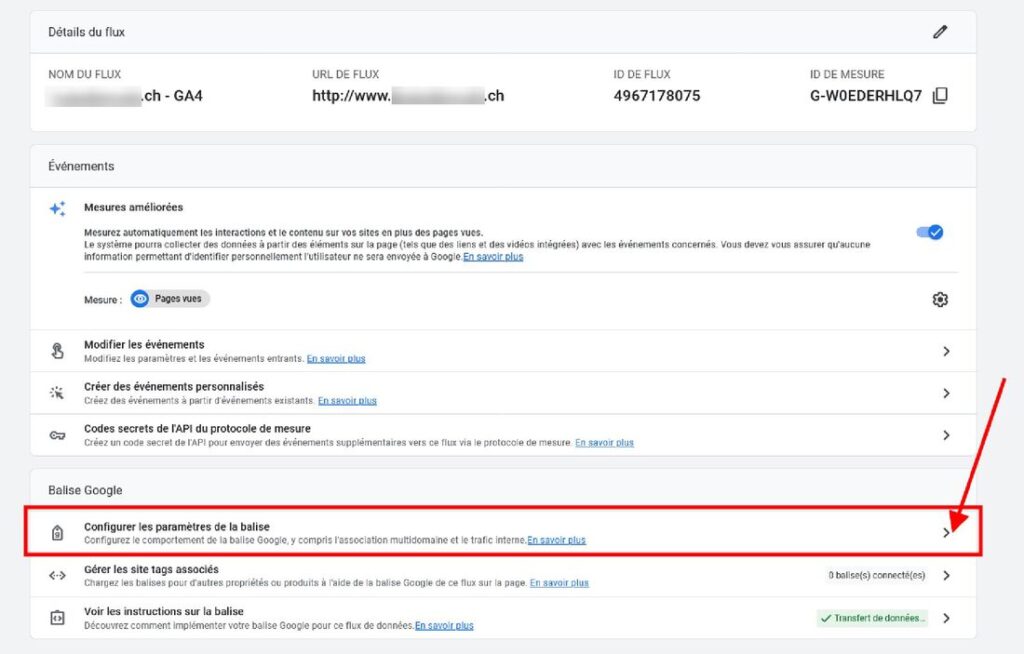Click En savoir plus link under Mesures améliorées

[x=493, y=257]
